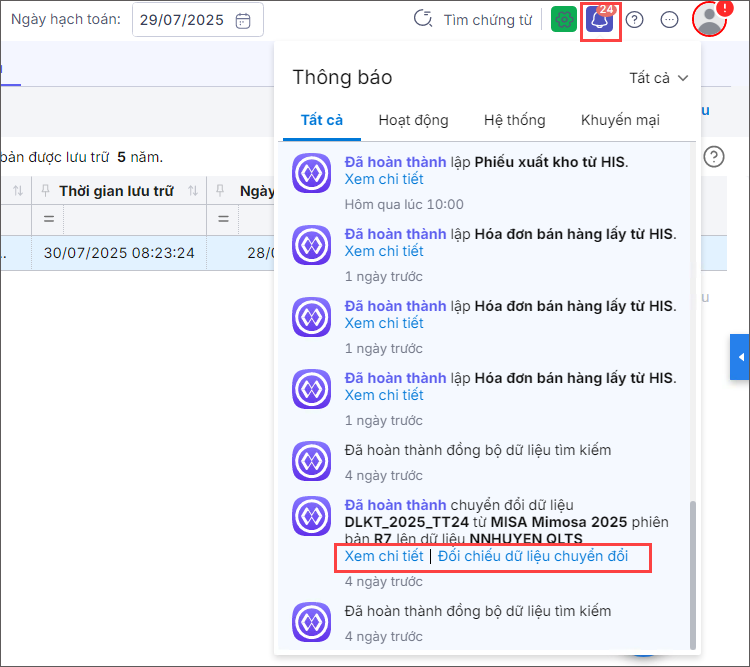Open the more options ellipsis icon
The image size is (750, 667).
[670, 20]
